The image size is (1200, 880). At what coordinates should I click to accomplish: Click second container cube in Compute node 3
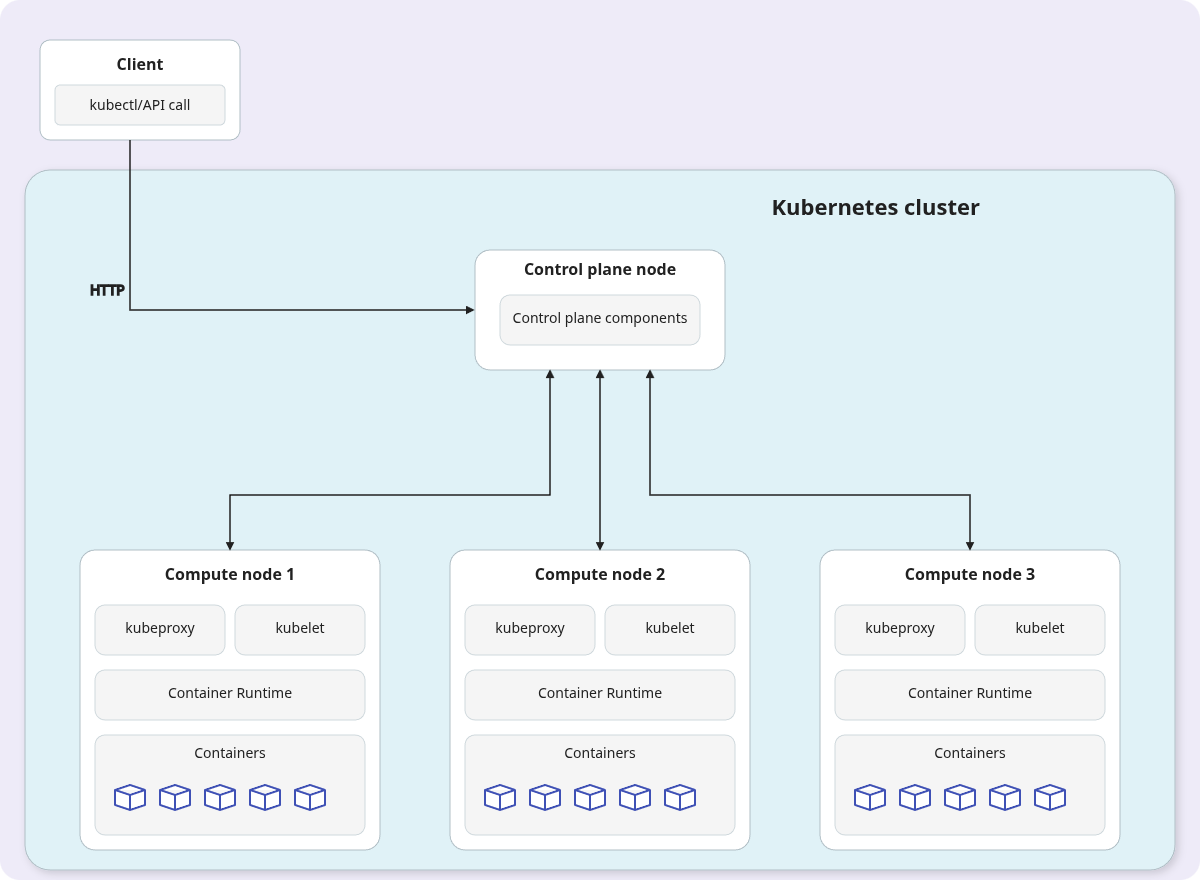(915, 797)
